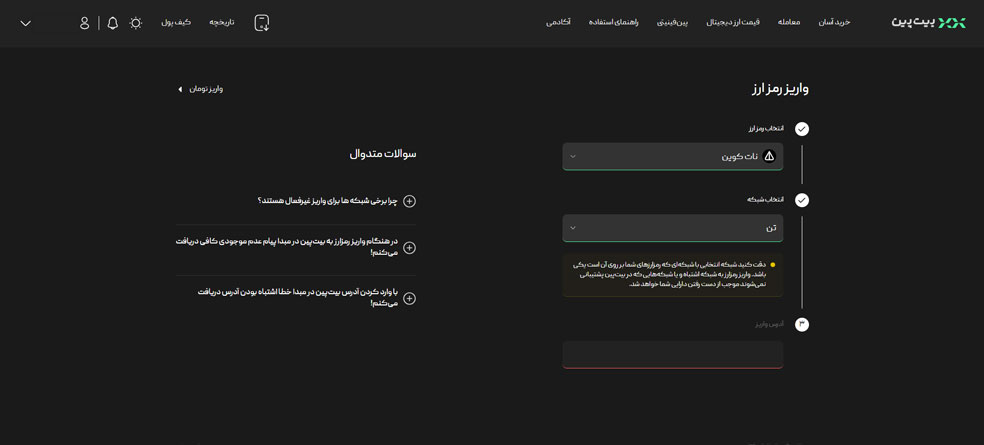984x445 pixels.
Task: Click the واریز تومان (Toman deposit) link
Action: click(205, 89)
